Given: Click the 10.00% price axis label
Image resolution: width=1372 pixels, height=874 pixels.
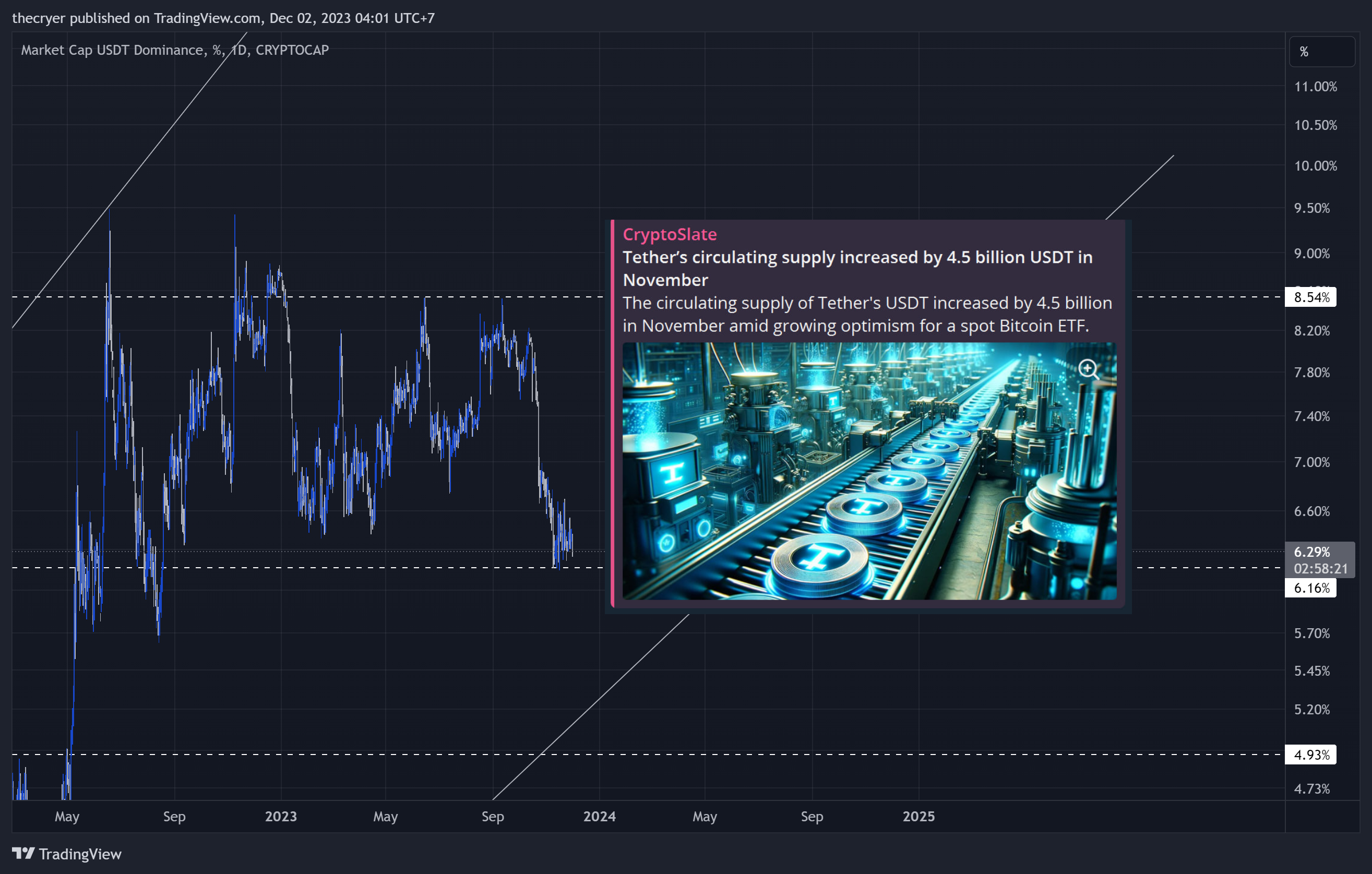Looking at the screenshot, I should pyautogui.click(x=1316, y=166).
